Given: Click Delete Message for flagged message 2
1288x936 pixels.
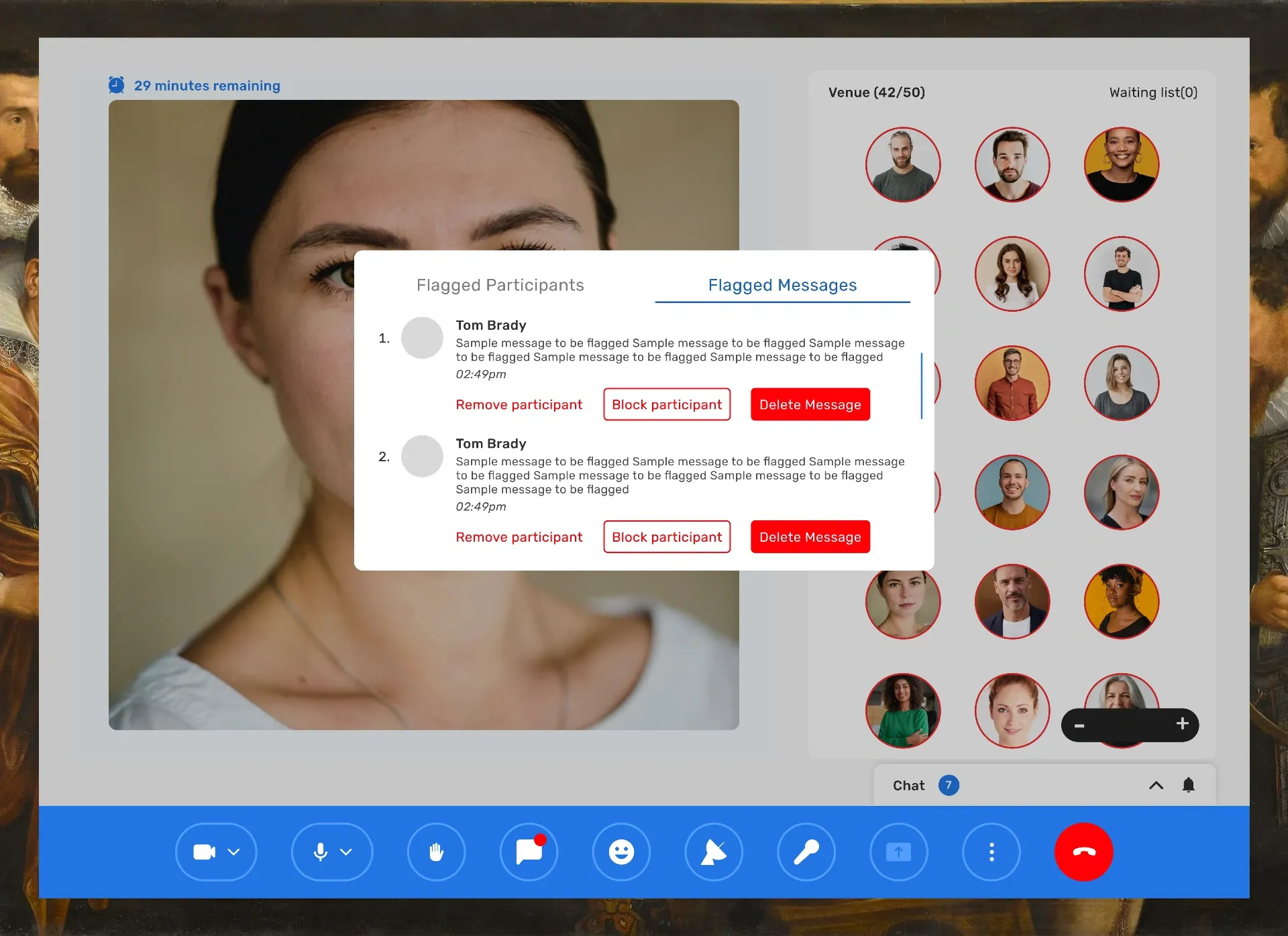Looking at the screenshot, I should (810, 537).
